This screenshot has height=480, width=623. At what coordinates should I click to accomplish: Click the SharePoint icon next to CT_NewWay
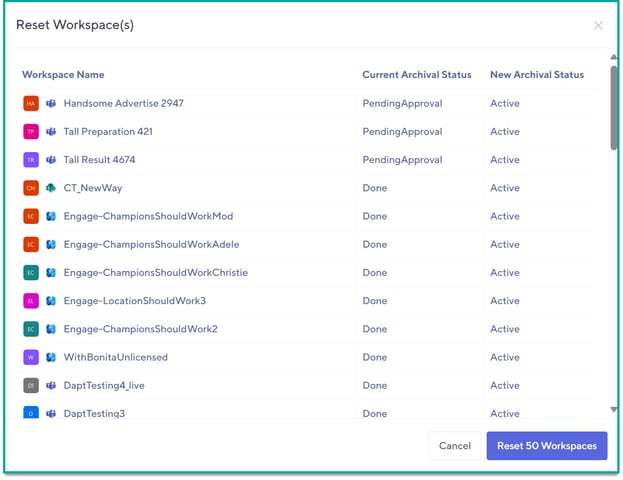(x=50, y=188)
